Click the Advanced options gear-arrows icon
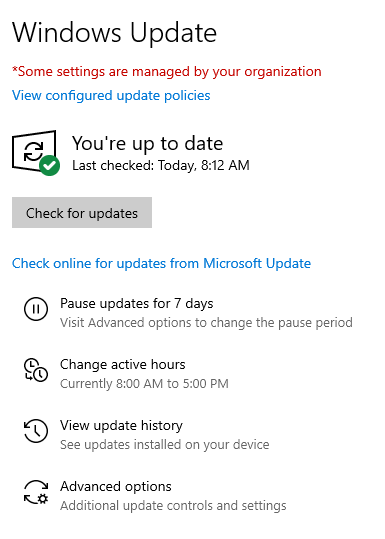This screenshot has width=385, height=539. [x=36, y=492]
